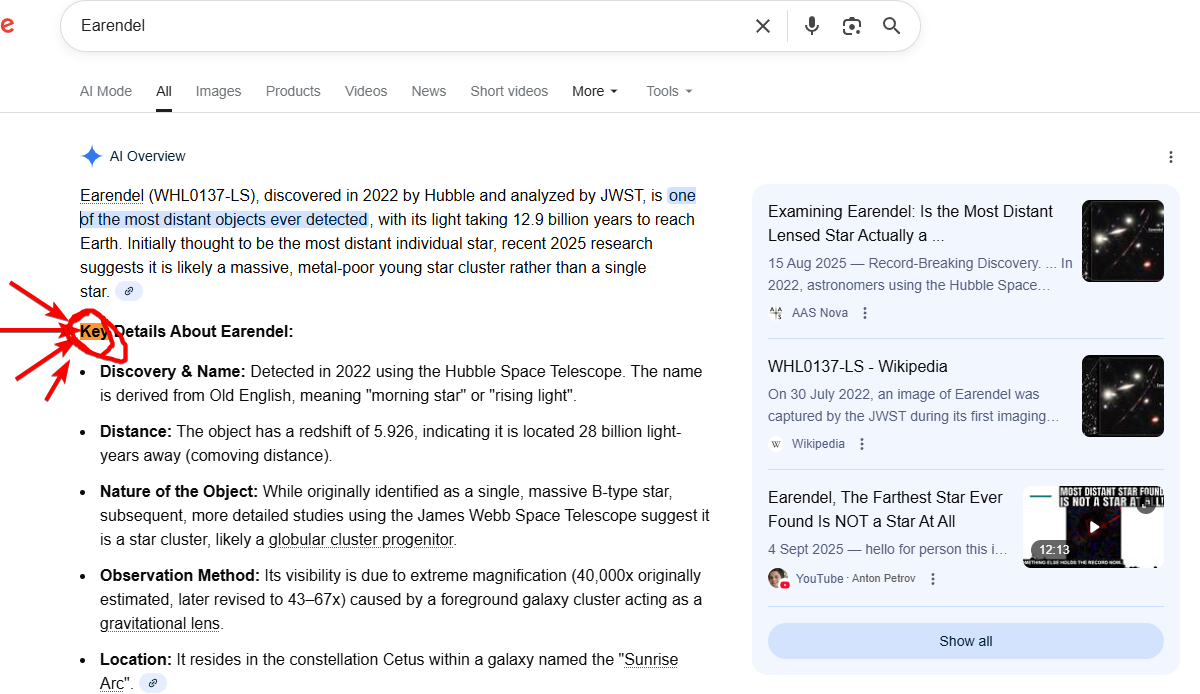Screen dimensions: 1200x694
Task: Click 'Observation Method:' bullet text
Action: pos(180,576)
